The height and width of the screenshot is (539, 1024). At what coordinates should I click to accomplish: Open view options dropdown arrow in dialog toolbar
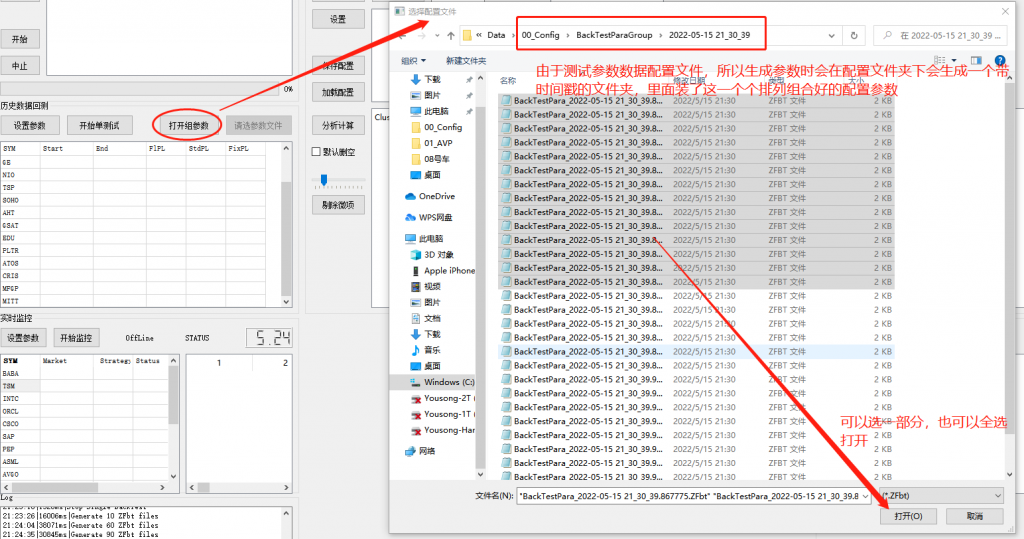(x=954, y=61)
